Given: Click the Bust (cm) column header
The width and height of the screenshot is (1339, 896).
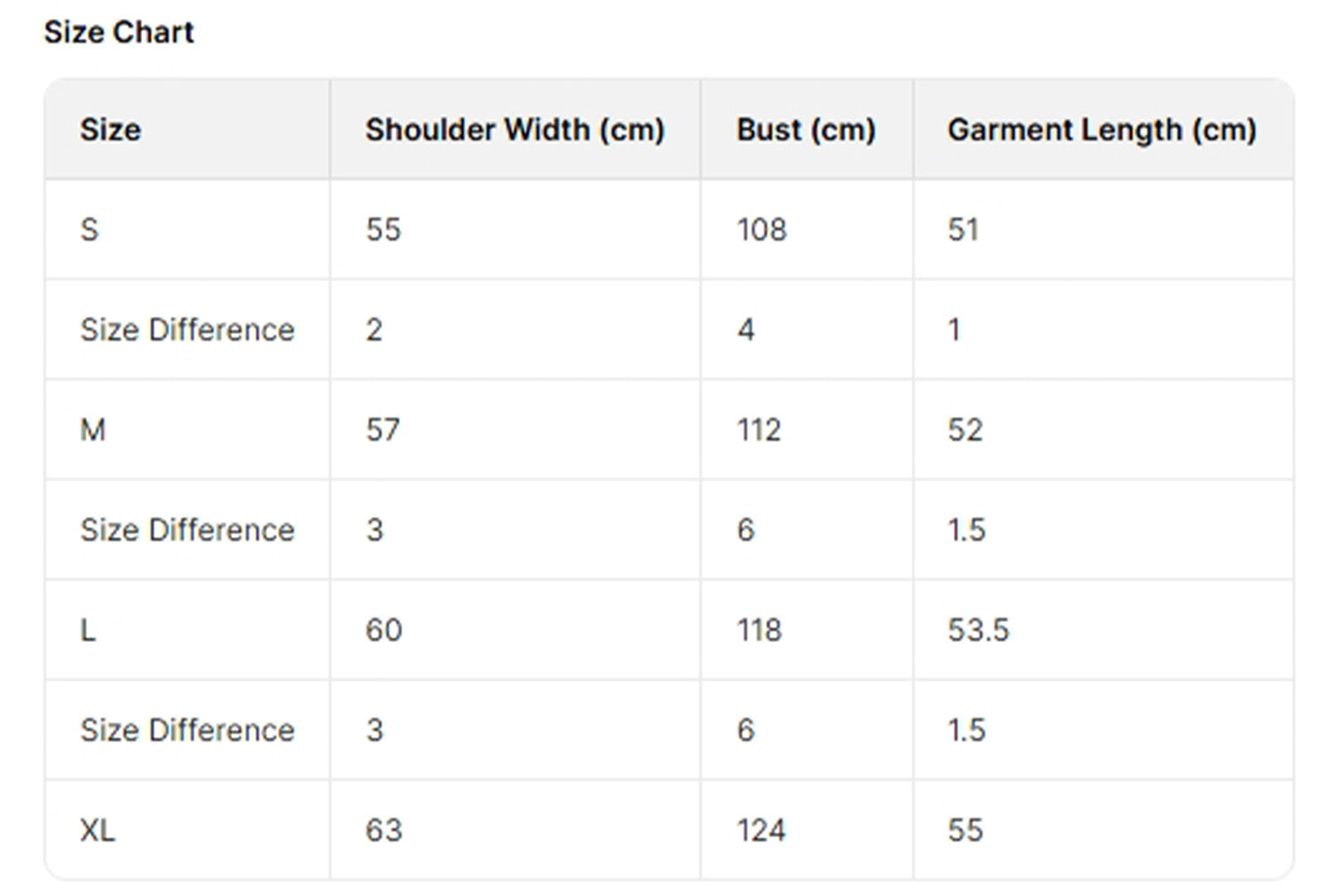Looking at the screenshot, I should click(x=805, y=129).
